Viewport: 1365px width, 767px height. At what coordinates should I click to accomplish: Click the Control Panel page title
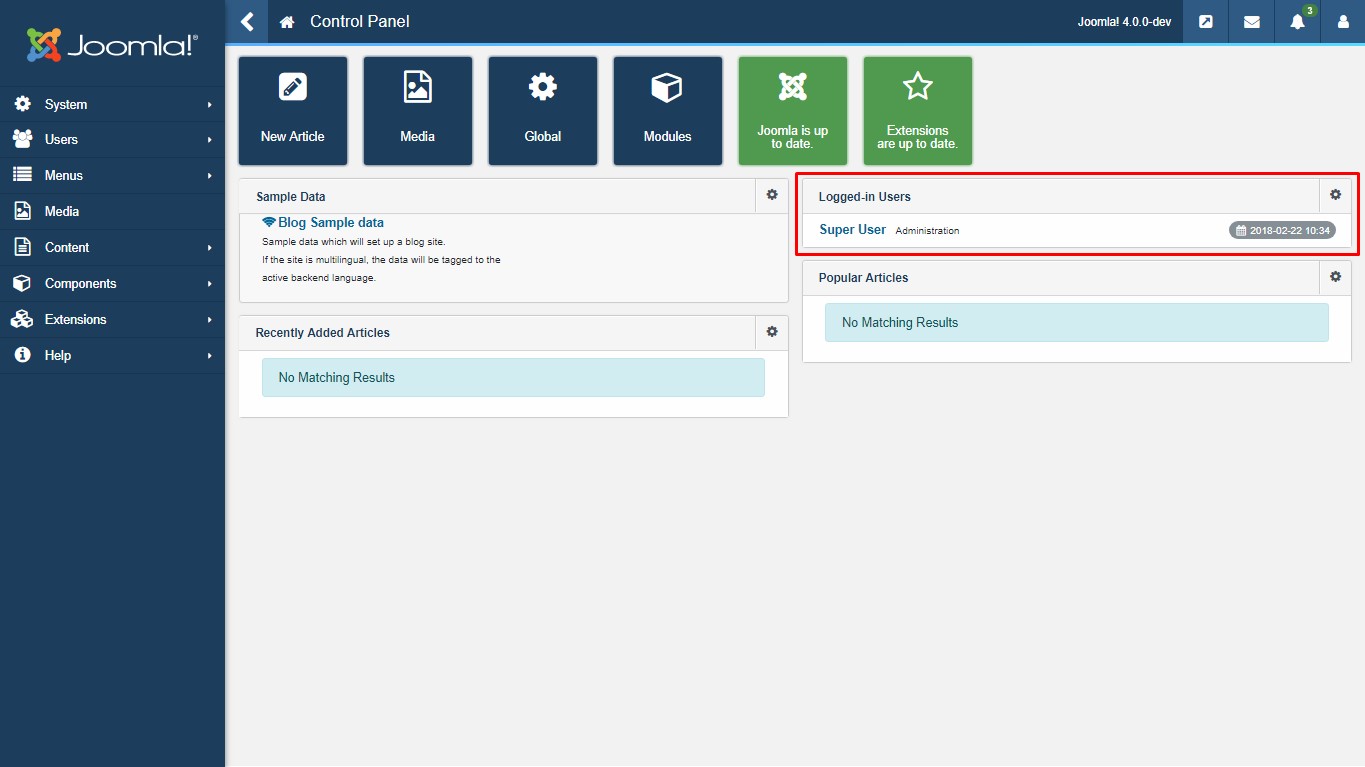coord(360,21)
